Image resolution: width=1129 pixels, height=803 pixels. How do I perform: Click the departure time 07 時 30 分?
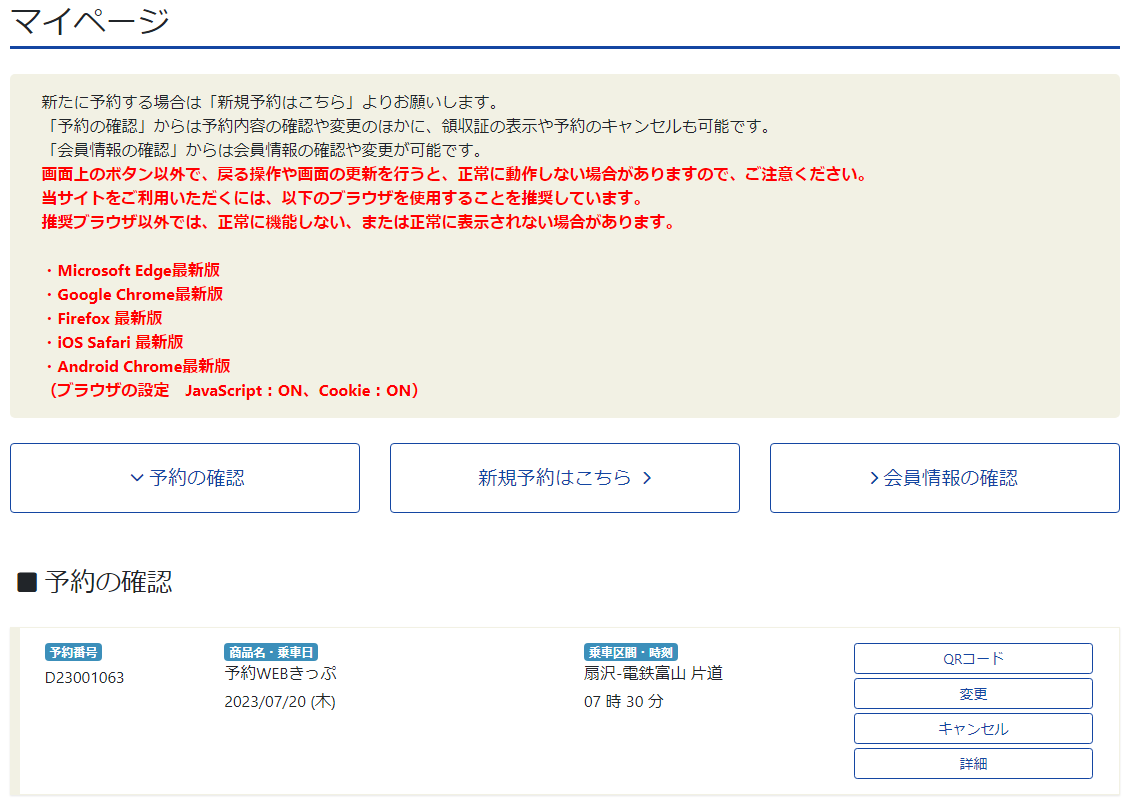tap(623, 702)
